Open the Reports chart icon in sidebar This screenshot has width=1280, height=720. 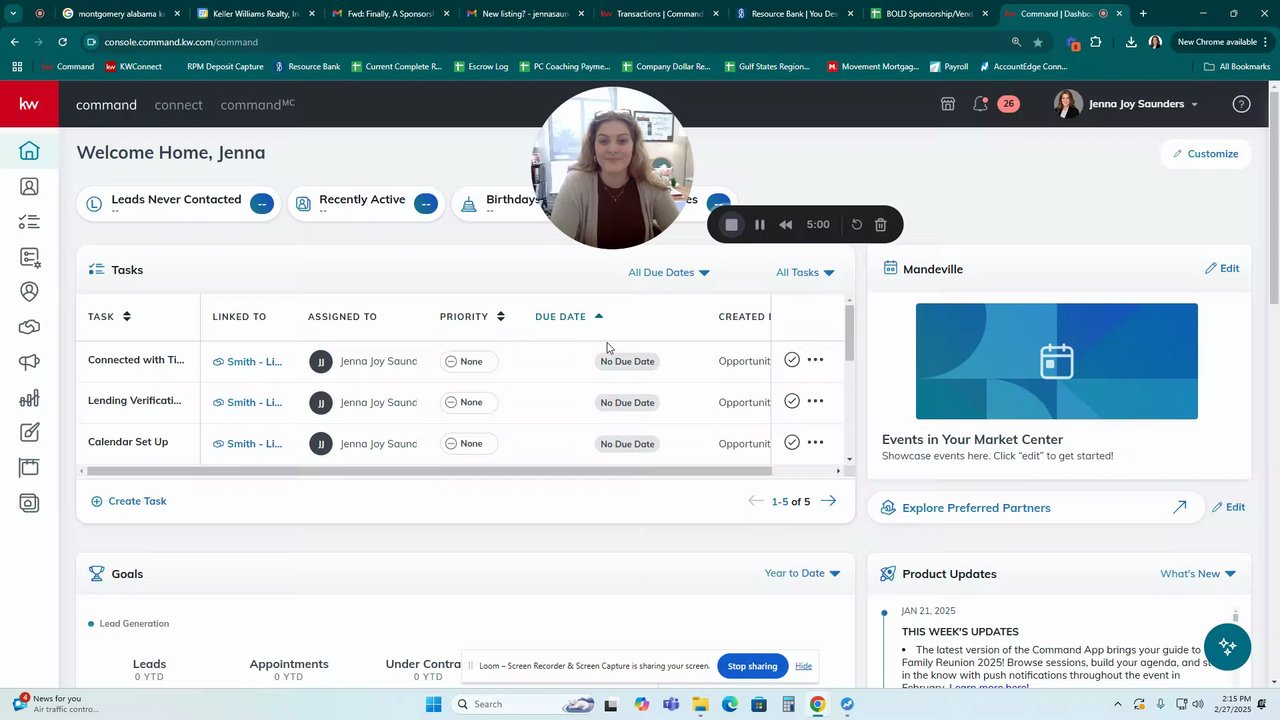[29, 398]
